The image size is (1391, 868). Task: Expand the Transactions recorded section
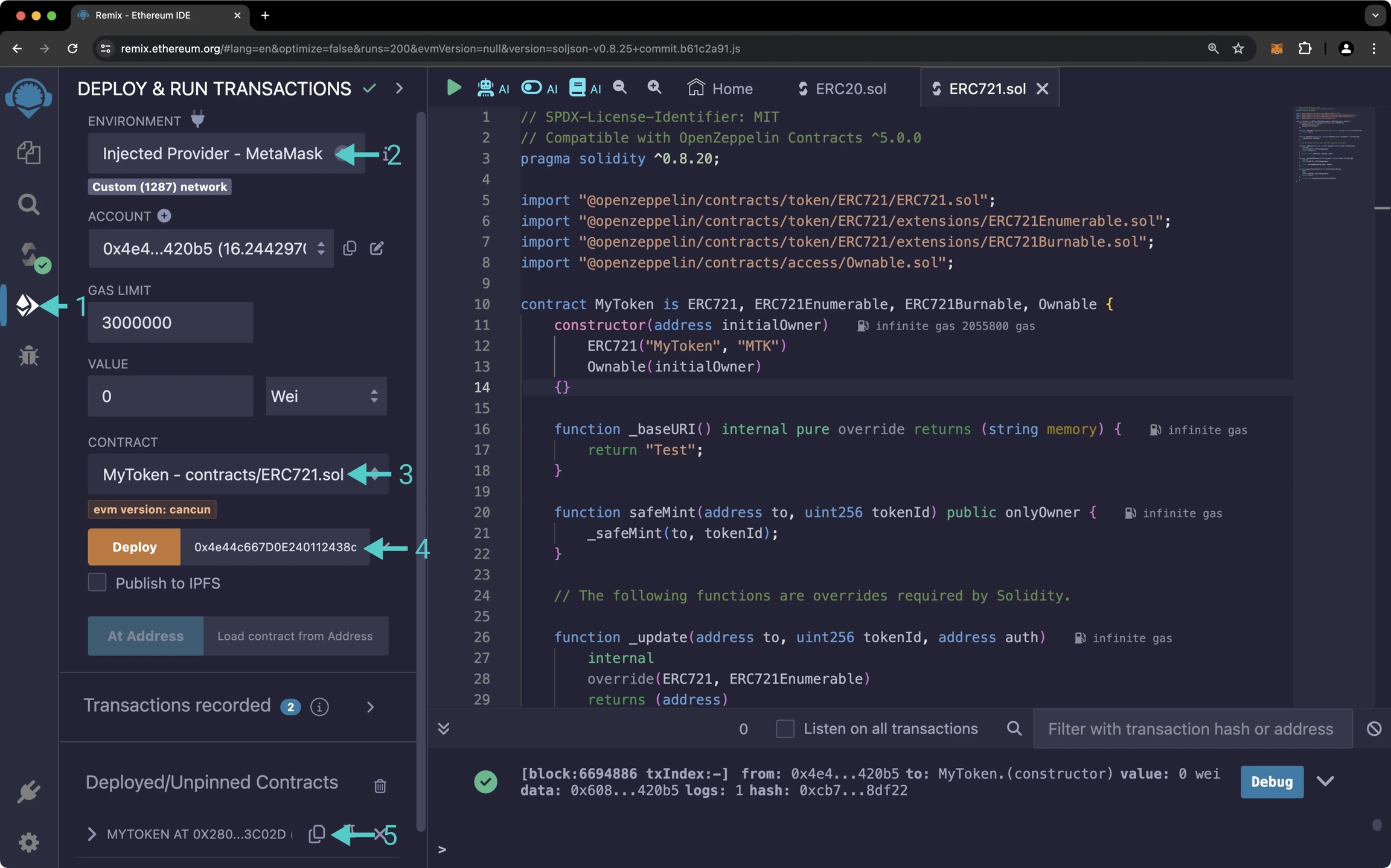[370, 707]
